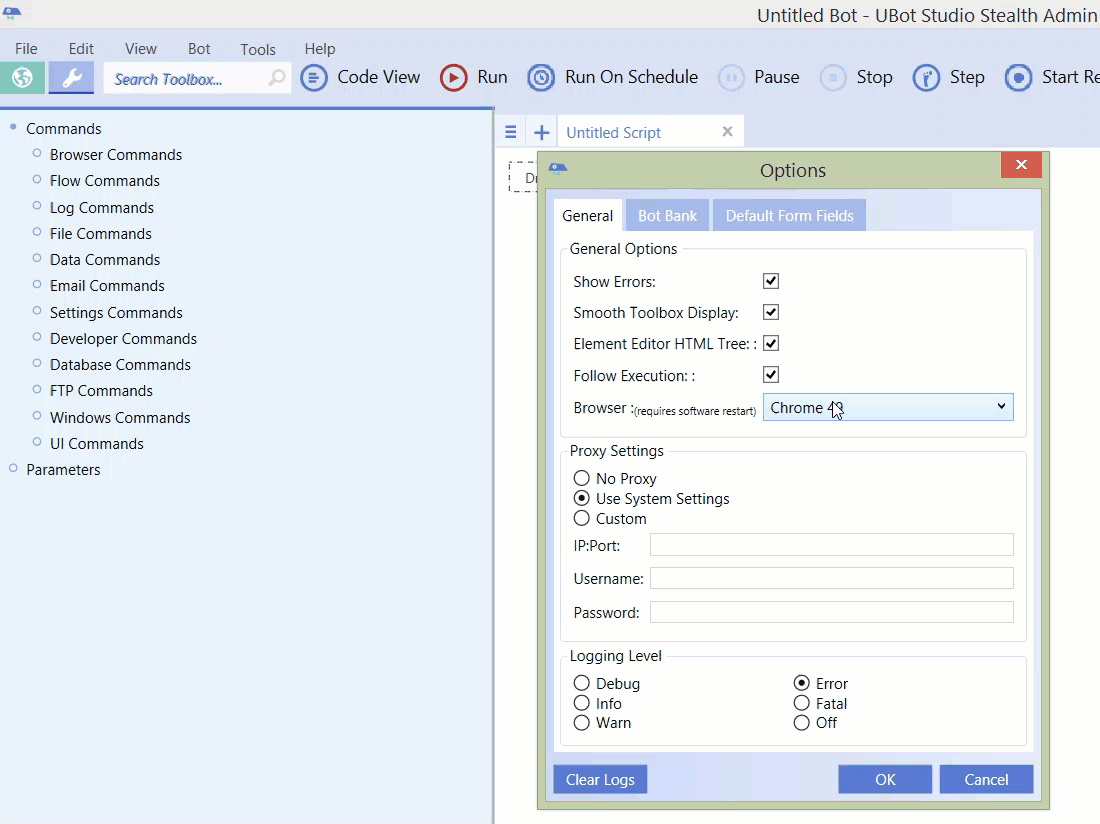The height and width of the screenshot is (824, 1100).
Task: Expand Log Commands category
Action: 37,205
